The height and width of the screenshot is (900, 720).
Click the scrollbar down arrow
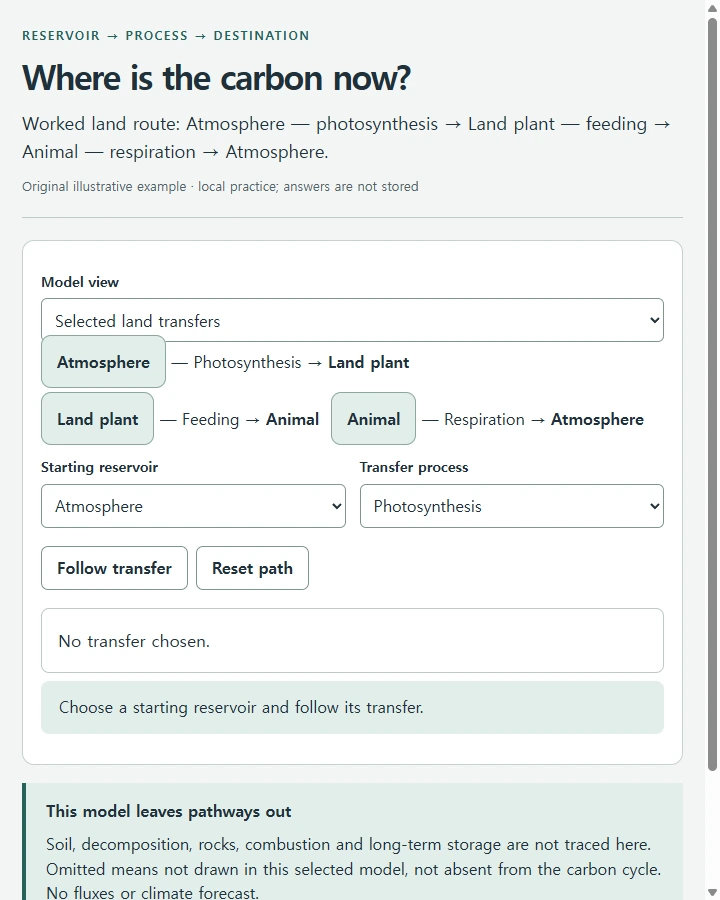point(712,893)
